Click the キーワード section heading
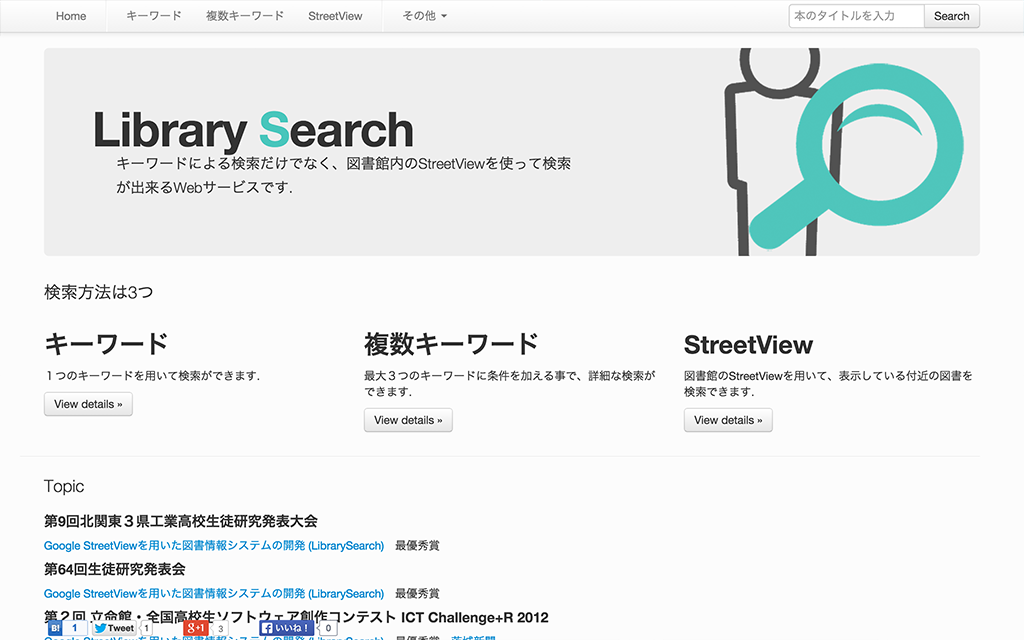1024x640 pixels. 106,344
